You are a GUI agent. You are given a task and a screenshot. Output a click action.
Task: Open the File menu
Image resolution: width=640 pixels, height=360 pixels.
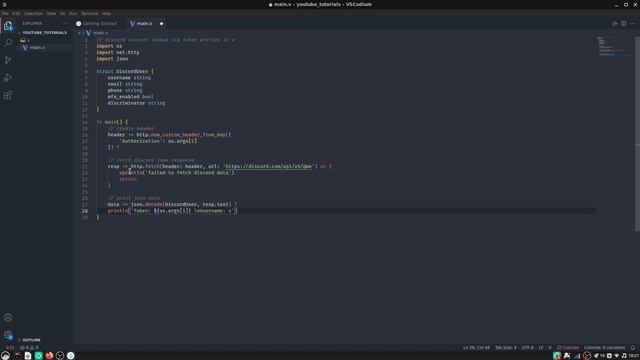[5, 13]
